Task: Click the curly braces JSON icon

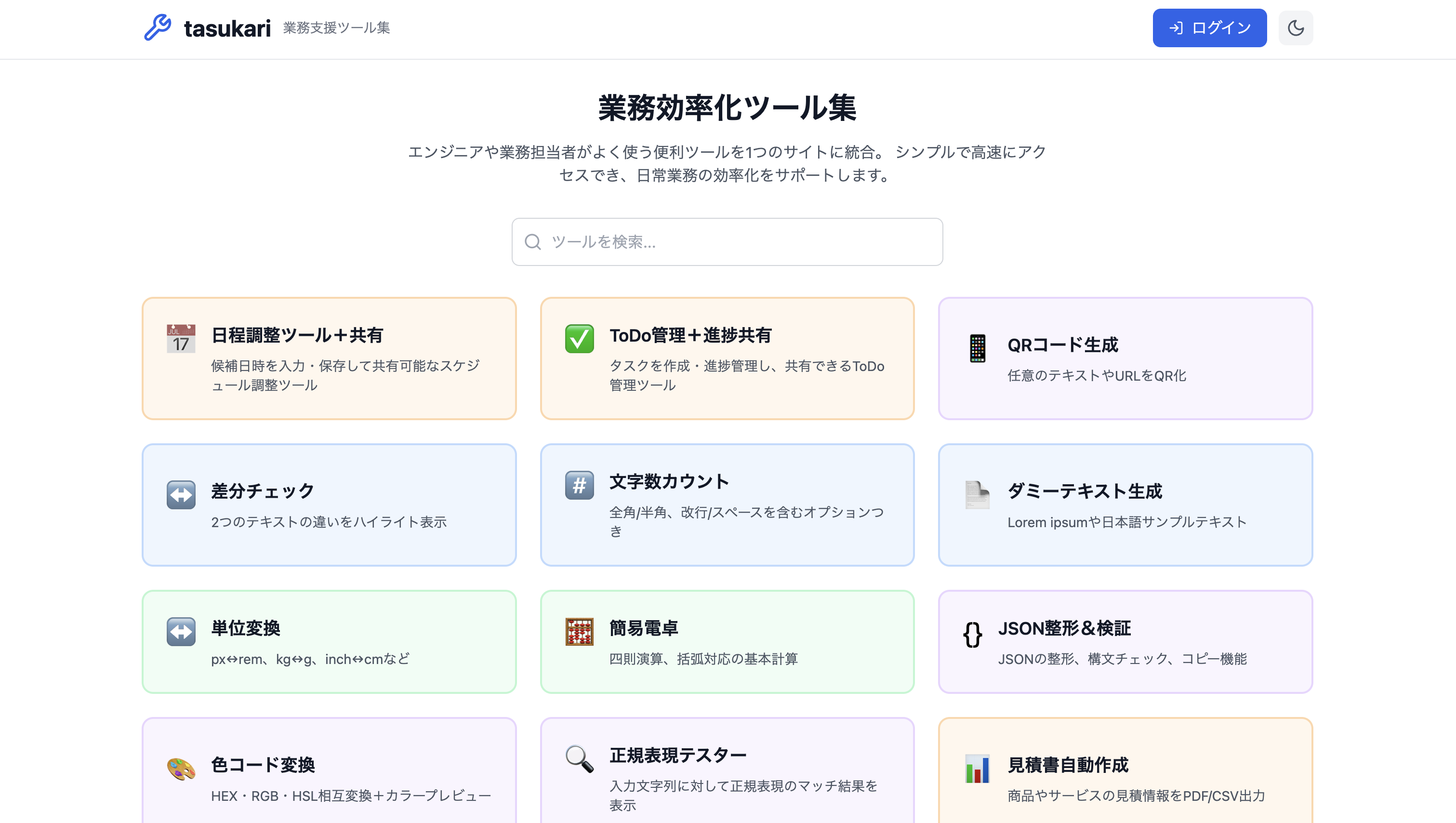Action: [x=972, y=634]
